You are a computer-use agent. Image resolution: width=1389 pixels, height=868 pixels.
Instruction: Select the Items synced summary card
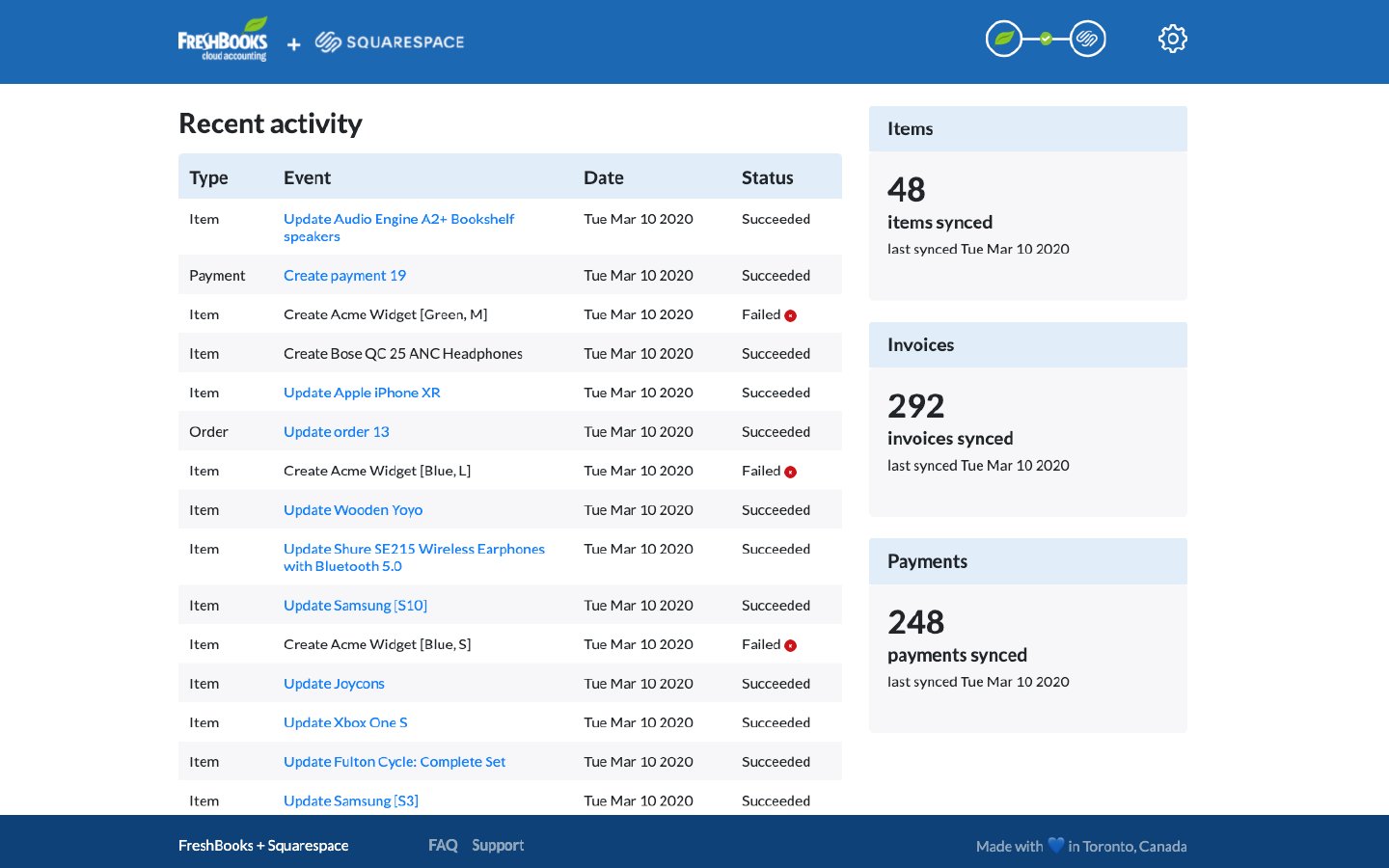(x=1027, y=203)
